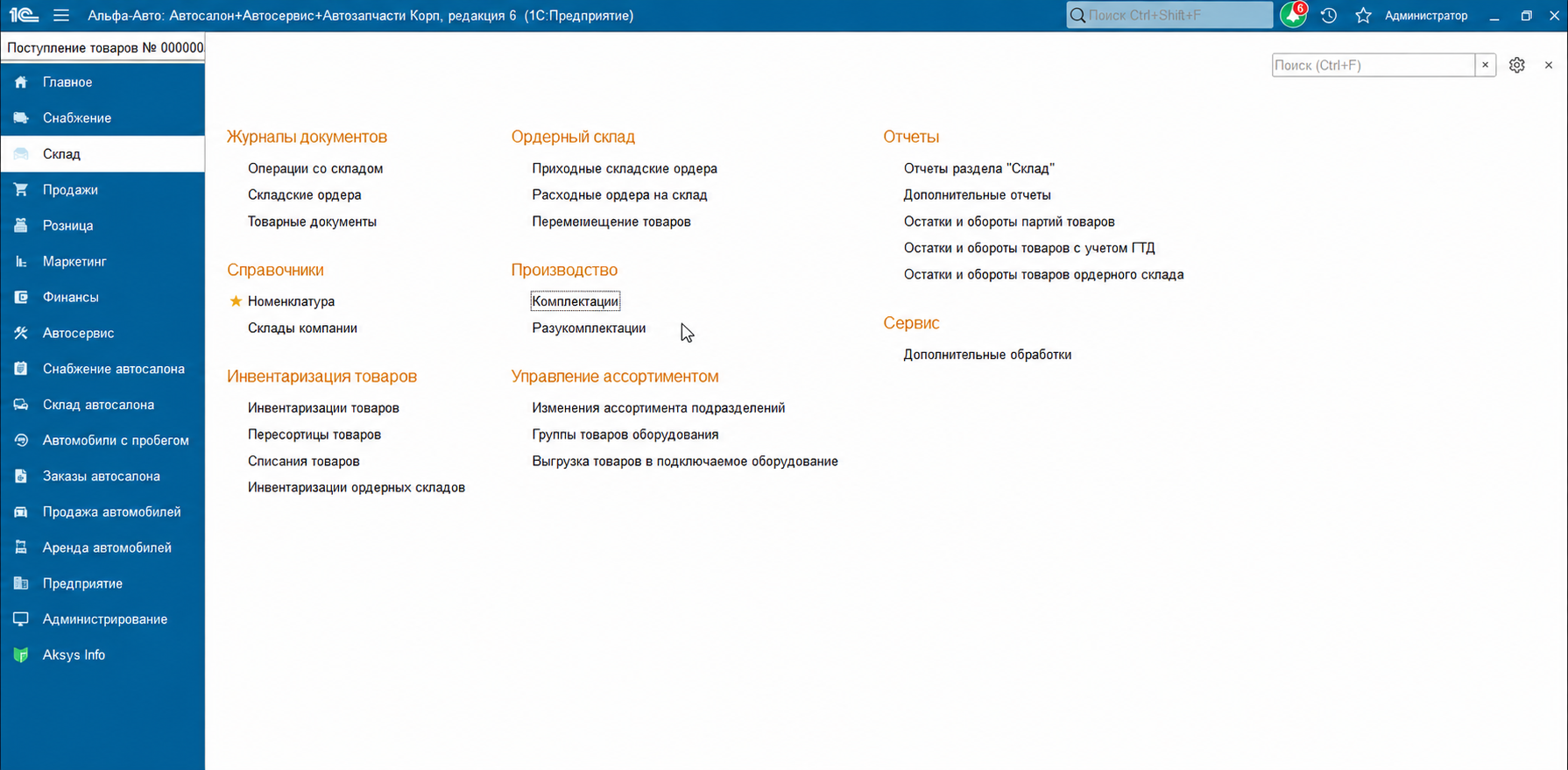Image resolution: width=1568 pixels, height=770 pixels.
Task: Open section settings gear icon
Action: pyautogui.click(x=1517, y=65)
